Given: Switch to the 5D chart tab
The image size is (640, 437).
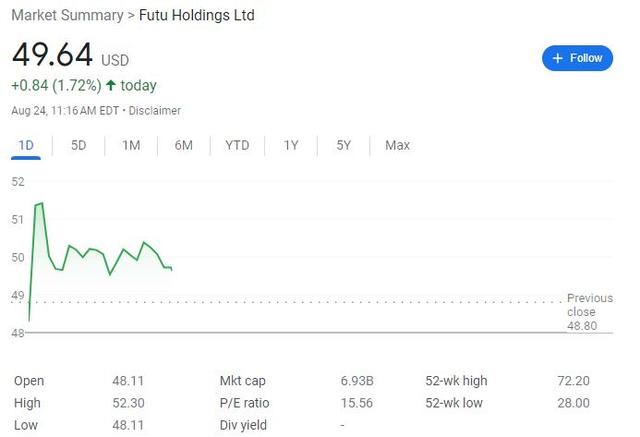Looking at the screenshot, I should [x=78, y=145].
